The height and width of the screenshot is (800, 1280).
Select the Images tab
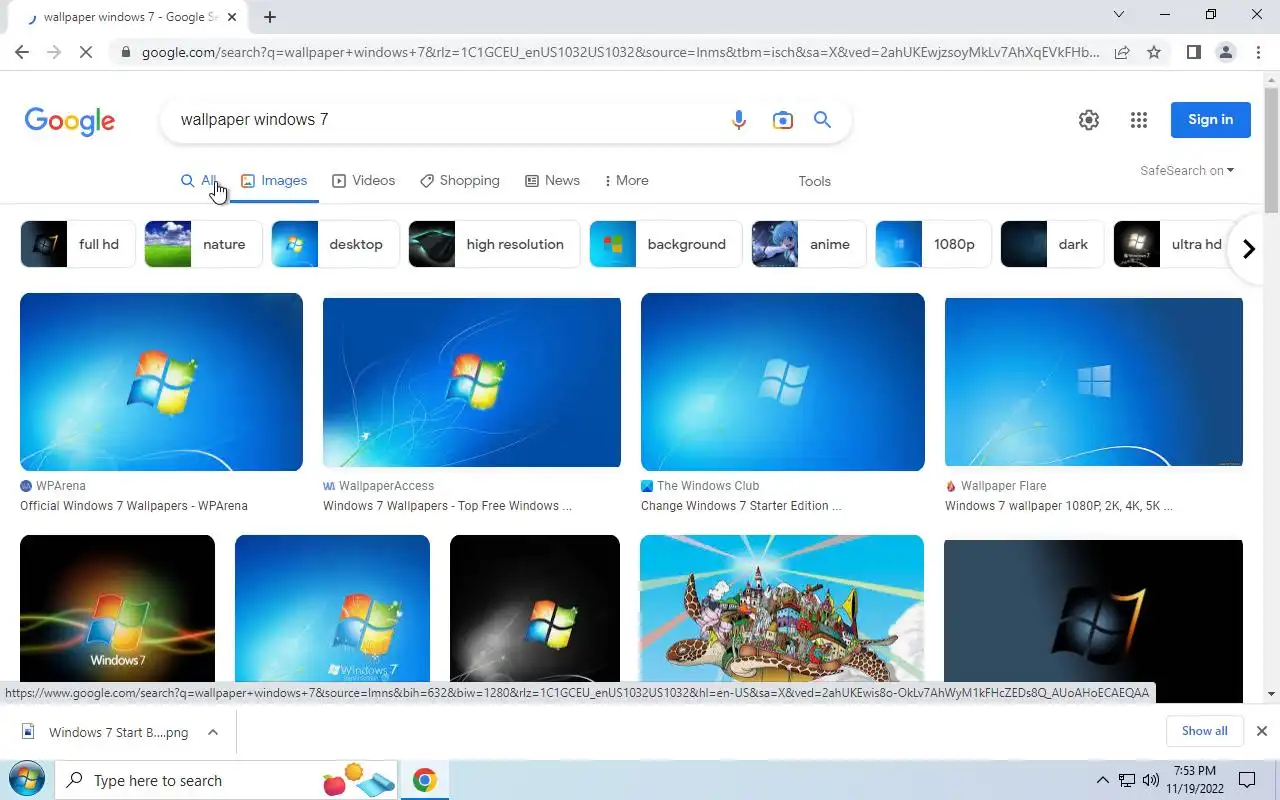(274, 181)
